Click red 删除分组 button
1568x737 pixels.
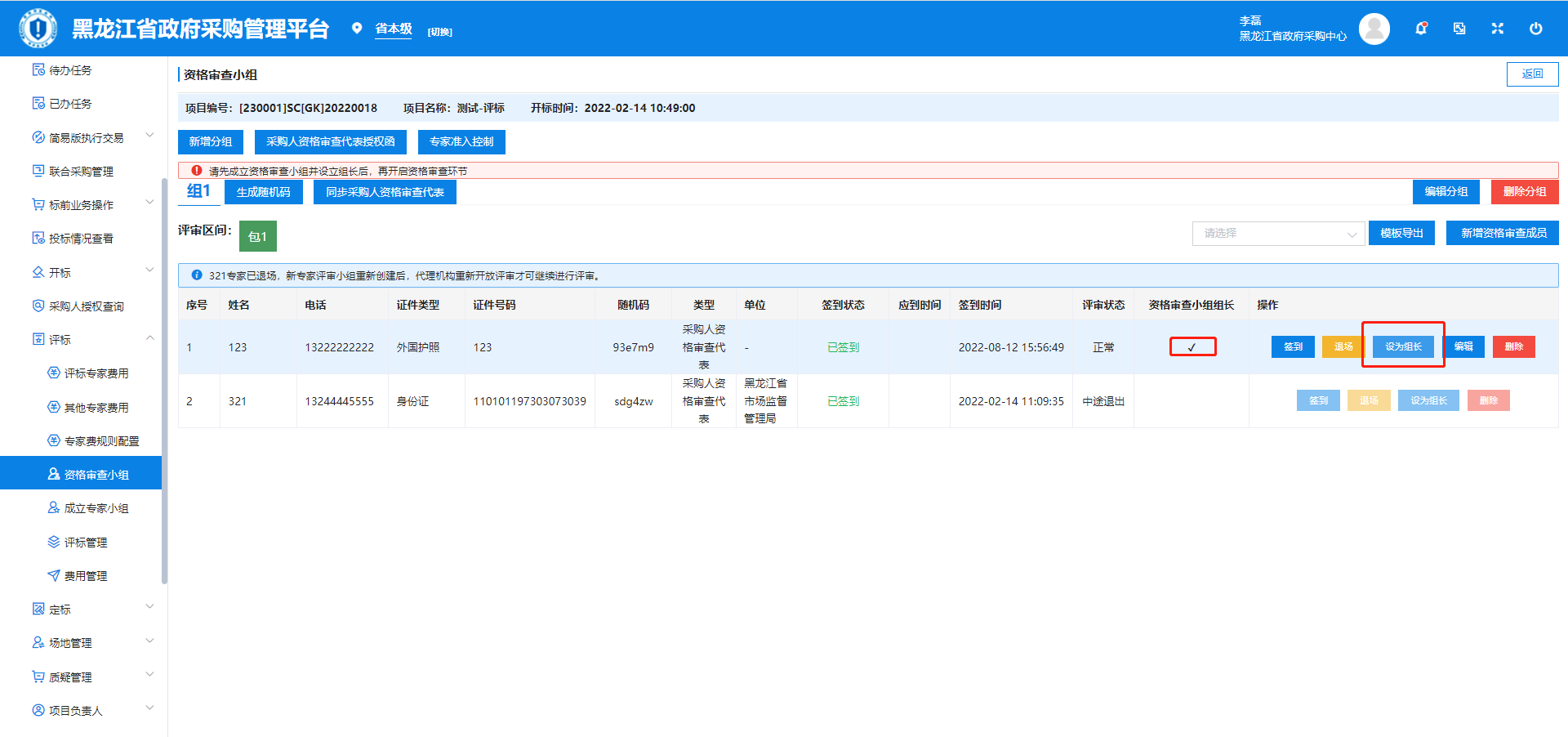tap(1525, 191)
